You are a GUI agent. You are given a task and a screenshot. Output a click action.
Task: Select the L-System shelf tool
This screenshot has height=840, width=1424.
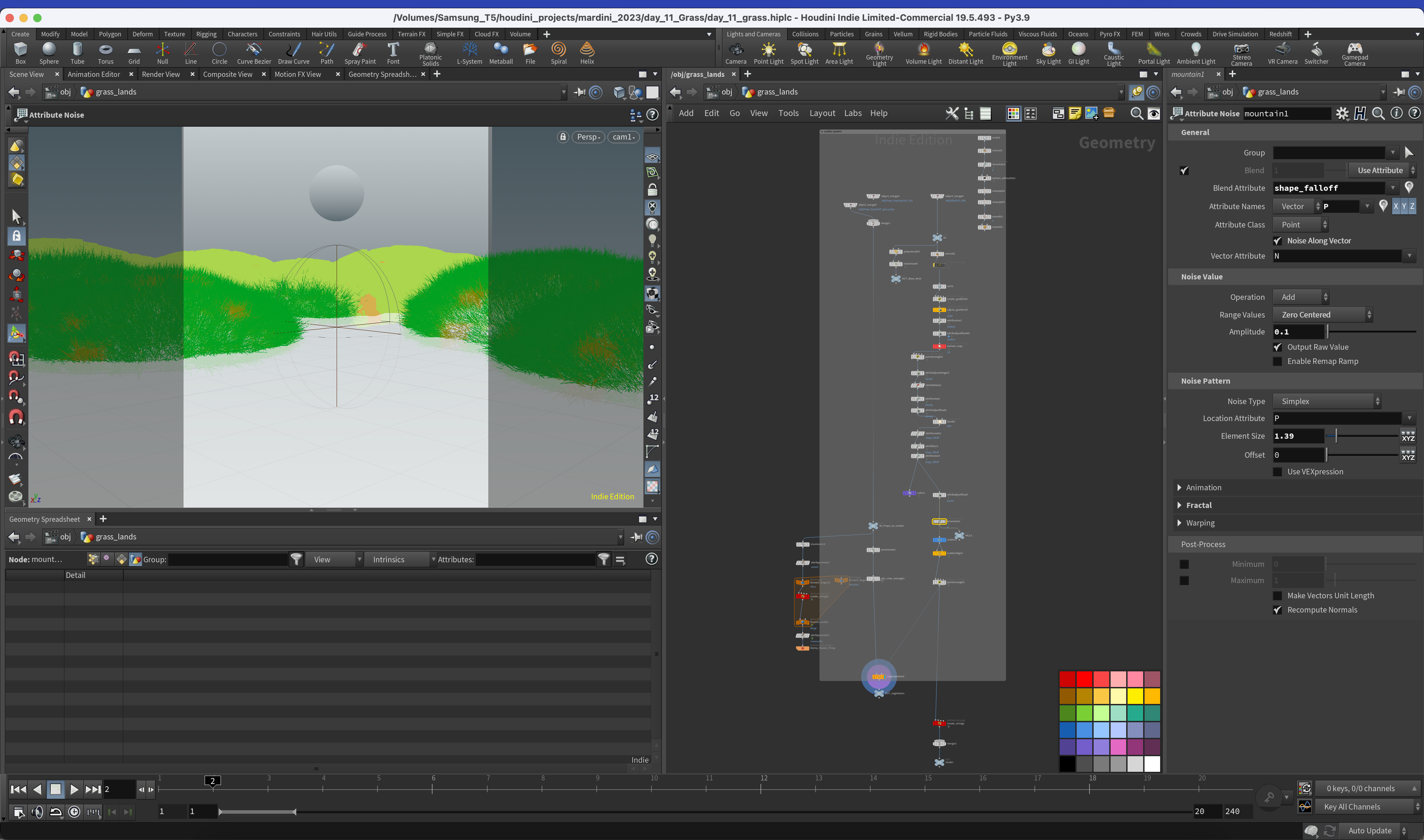pyautogui.click(x=469, y=53)
